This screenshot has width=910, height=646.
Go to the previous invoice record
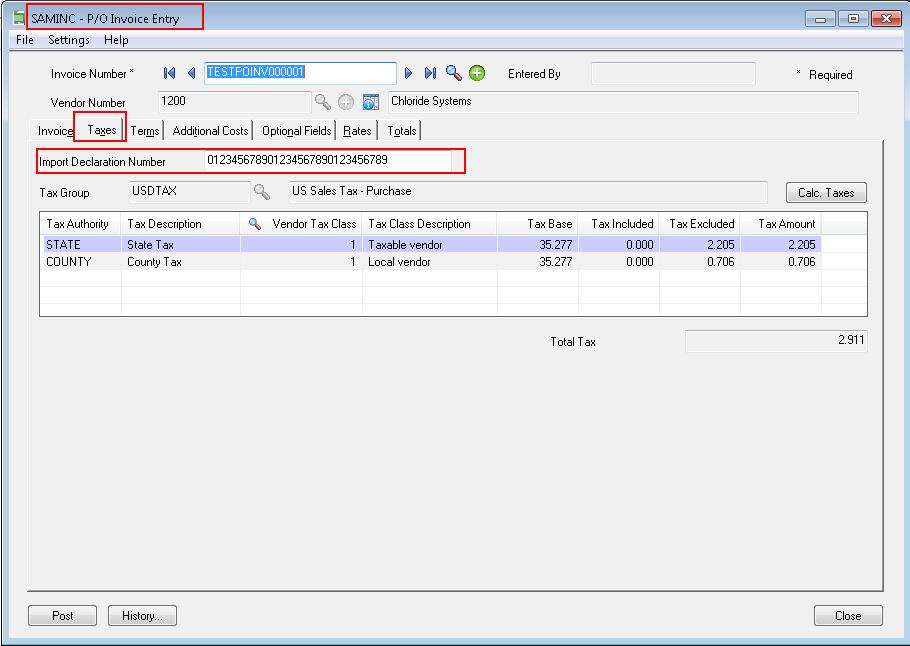pyautogui.click(x=191, y=73)
